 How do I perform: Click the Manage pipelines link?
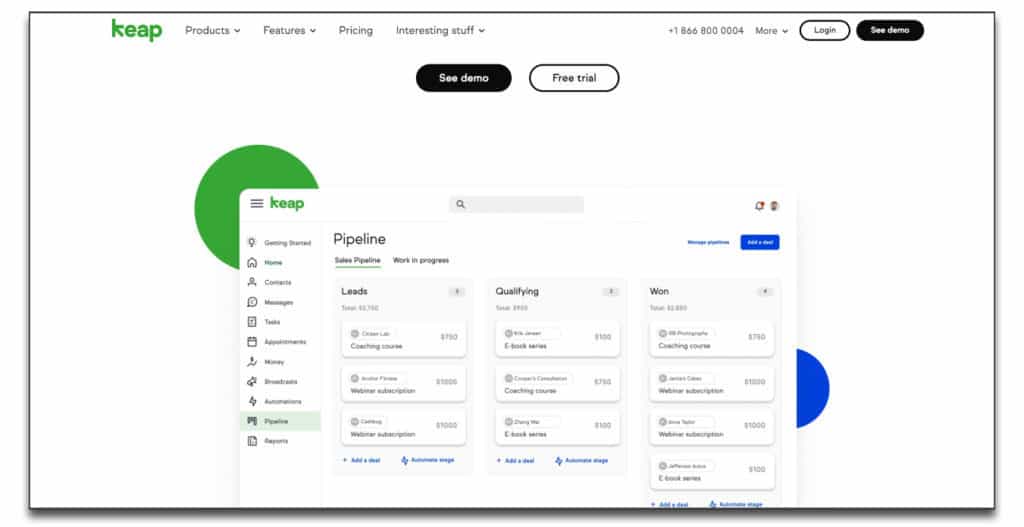click(x=708, y=242)
